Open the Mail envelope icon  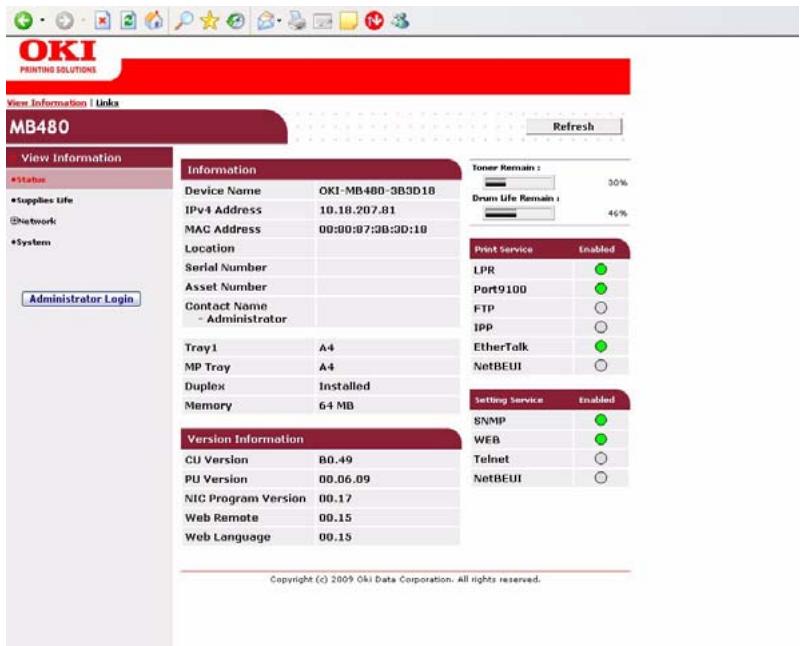[266, 20]
